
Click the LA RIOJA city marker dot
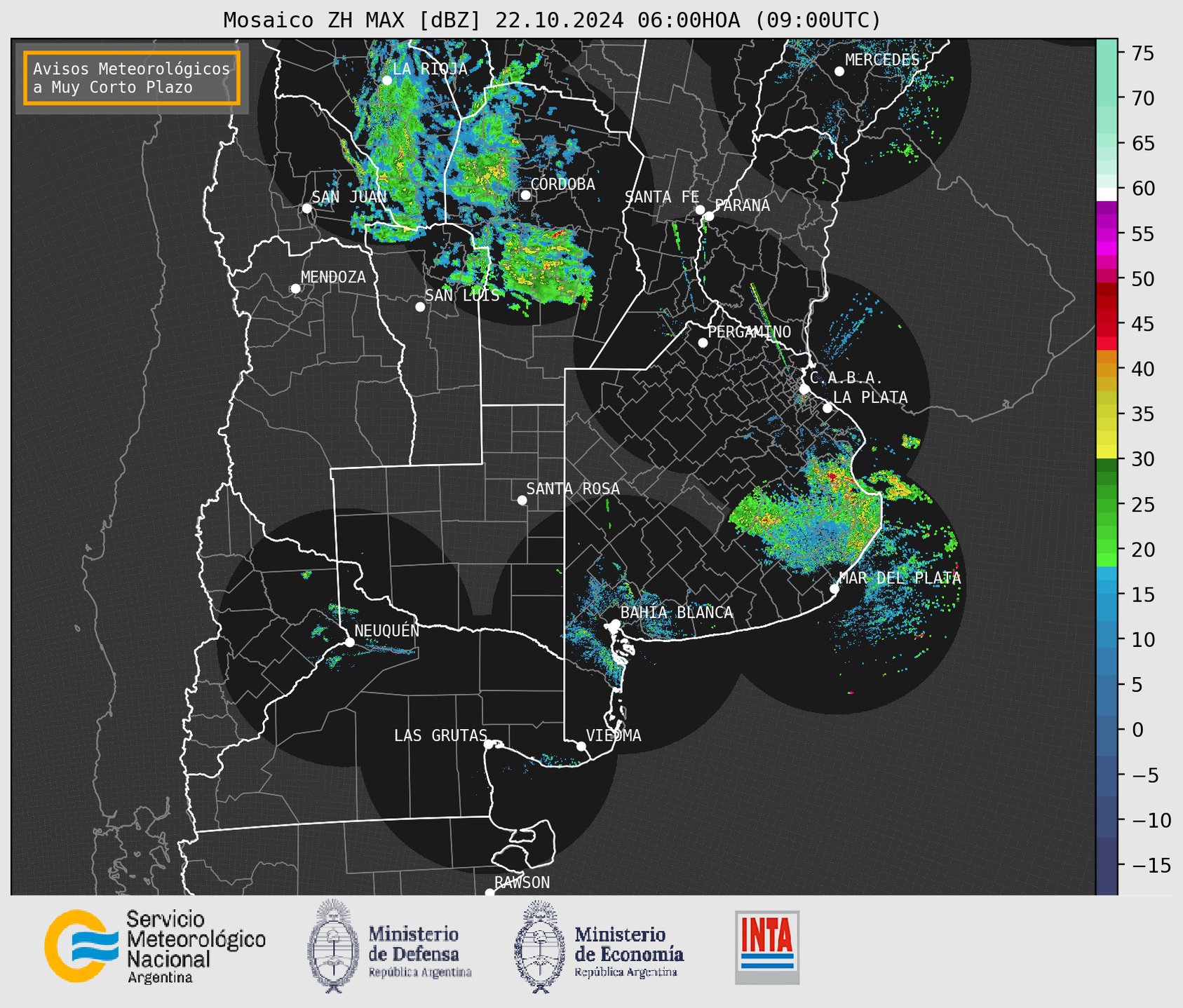(x=387, y=81)
